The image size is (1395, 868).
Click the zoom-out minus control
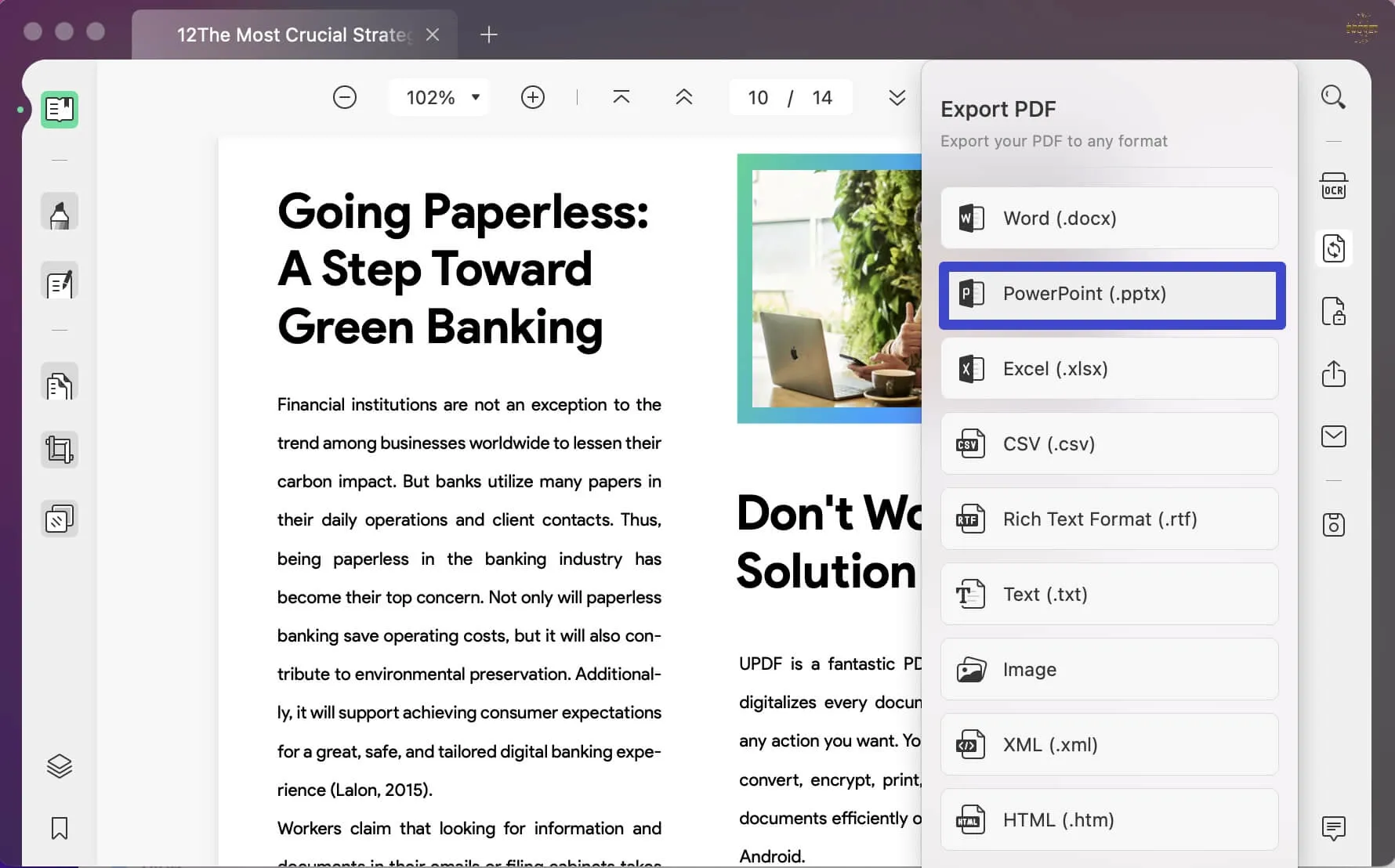344,97
